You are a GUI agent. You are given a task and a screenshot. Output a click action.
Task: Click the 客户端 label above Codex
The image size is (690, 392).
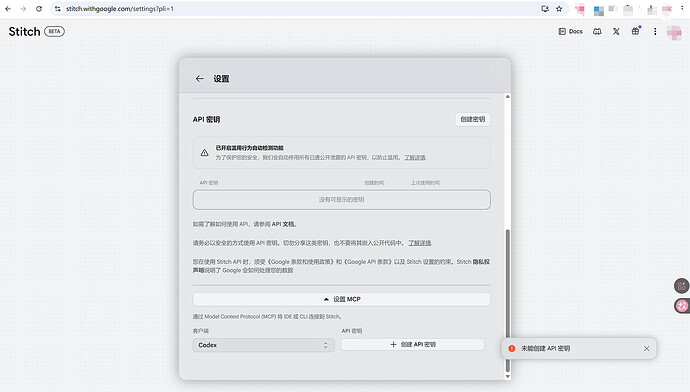[201, 331]
